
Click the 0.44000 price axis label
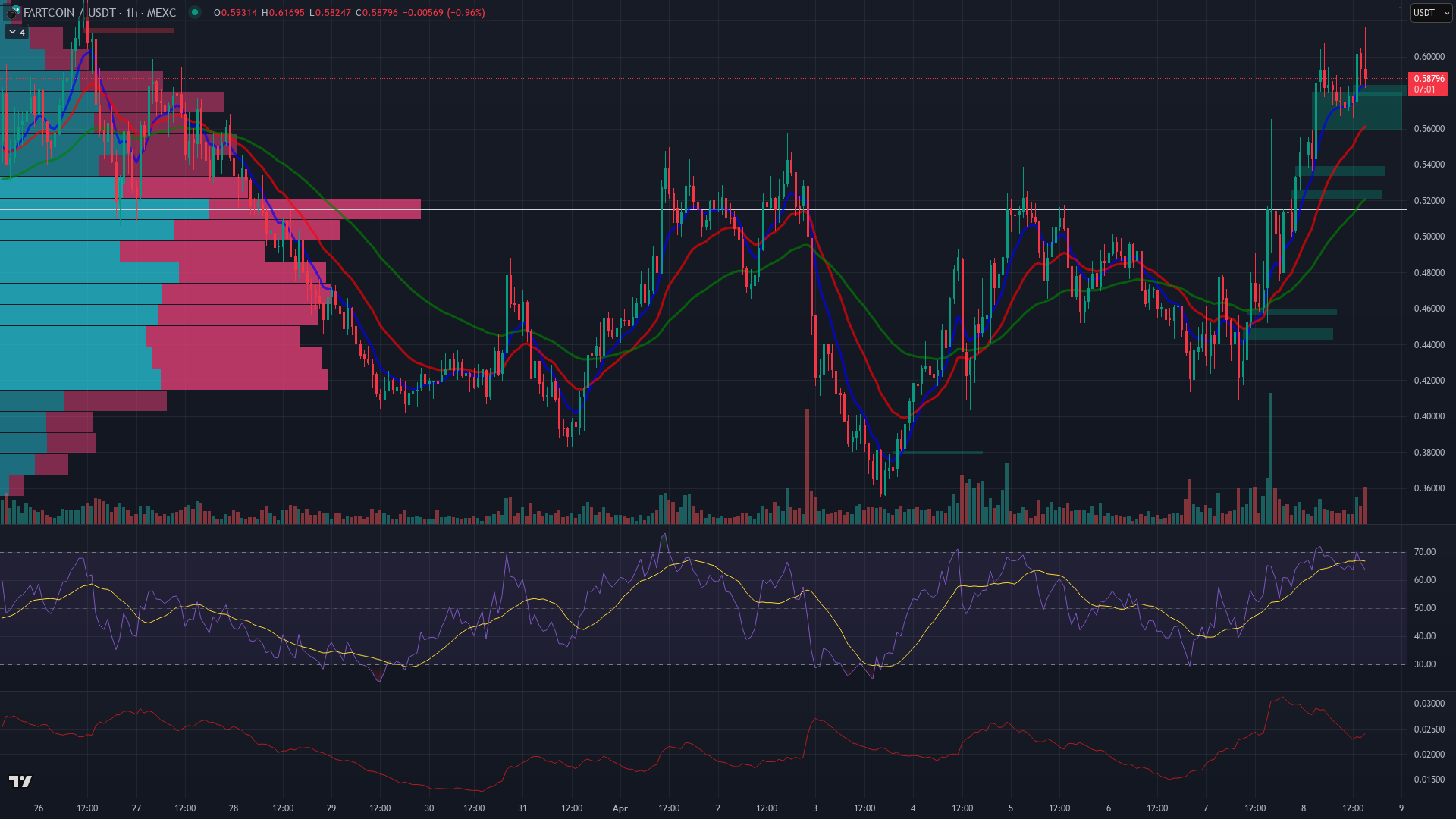click(x=1429, y=344)
